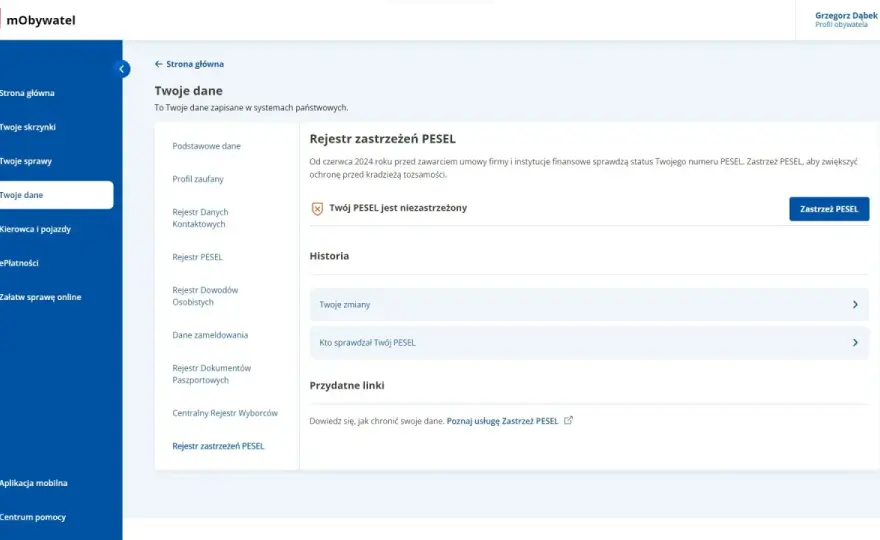The image size is (880, 540).
Task: Open Centrum pomocy in sidebar
Action: (33, 517)
